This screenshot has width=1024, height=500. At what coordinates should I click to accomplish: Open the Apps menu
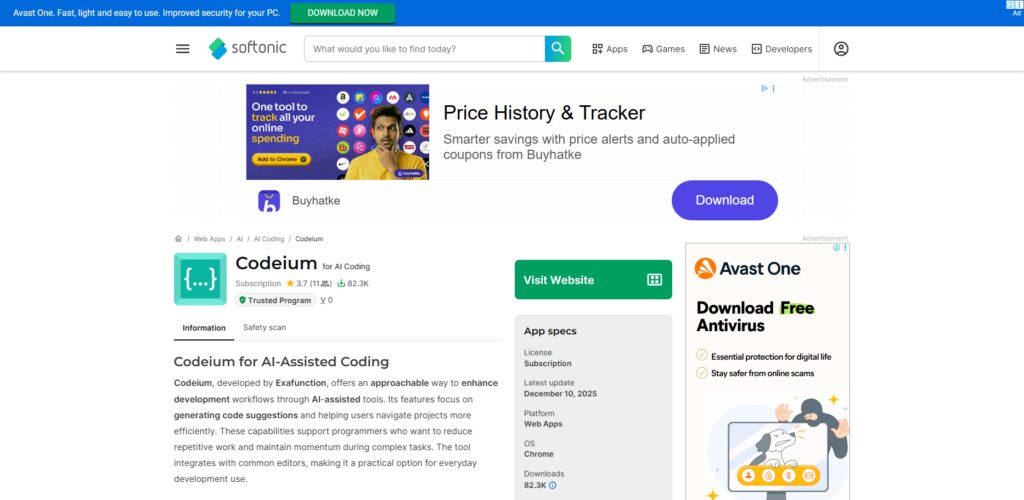point(609,49)
